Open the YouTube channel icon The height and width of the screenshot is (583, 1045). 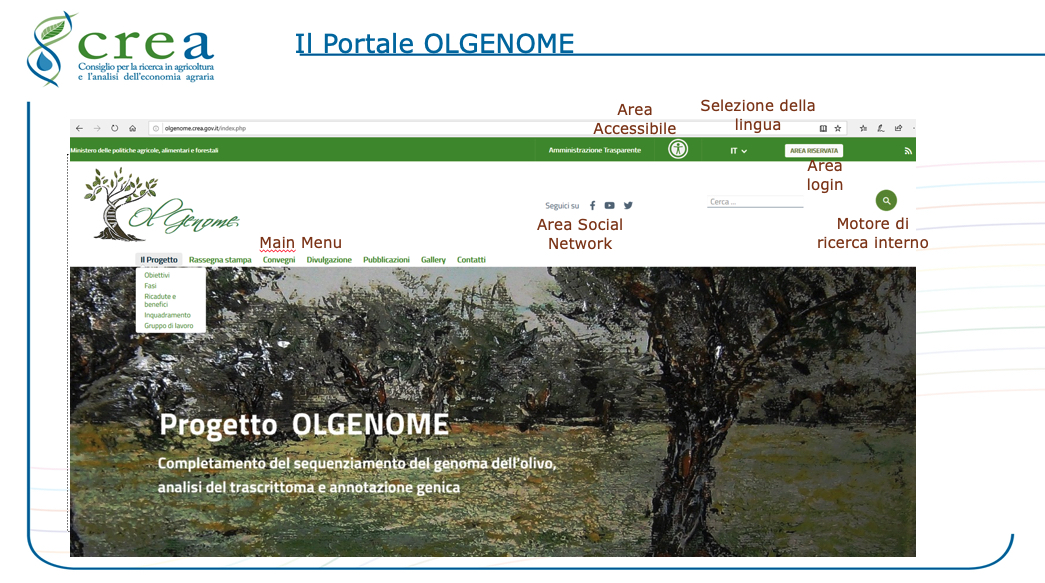point(610,206)
